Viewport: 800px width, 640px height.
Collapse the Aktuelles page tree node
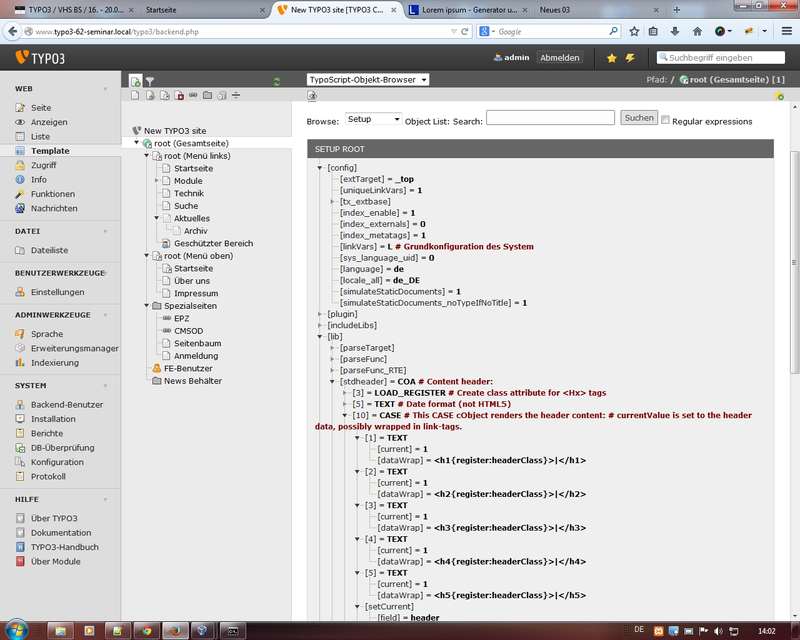[157, 218]
